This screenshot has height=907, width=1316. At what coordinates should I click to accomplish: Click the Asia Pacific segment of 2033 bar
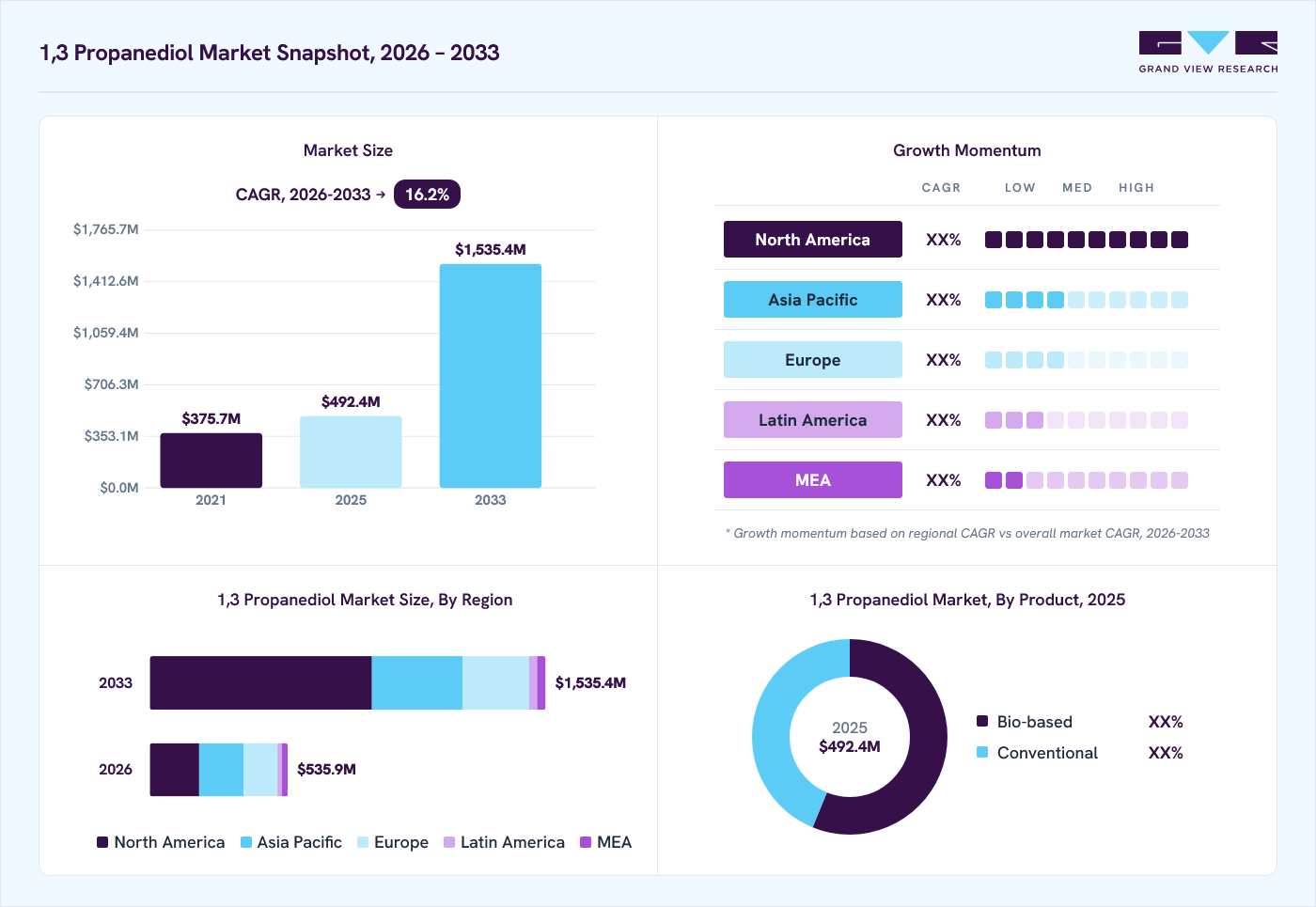point(417,683)
